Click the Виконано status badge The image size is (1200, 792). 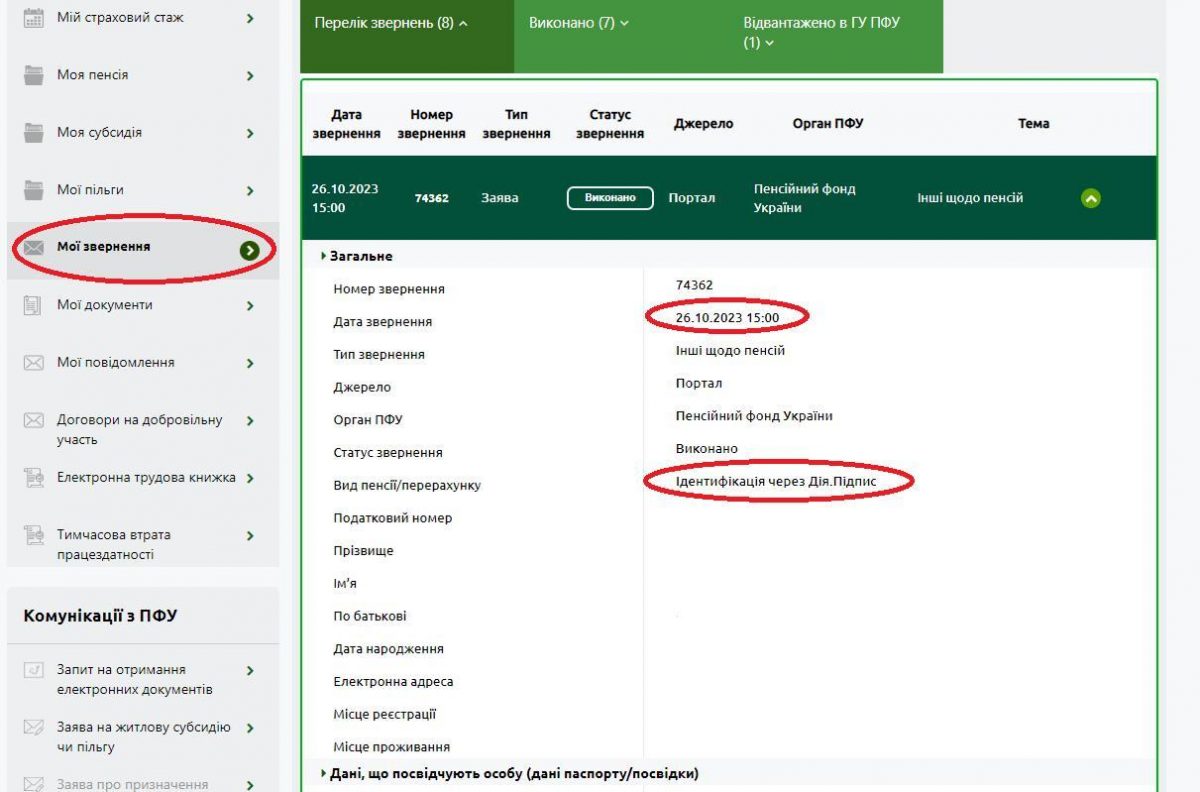point(610,198)
